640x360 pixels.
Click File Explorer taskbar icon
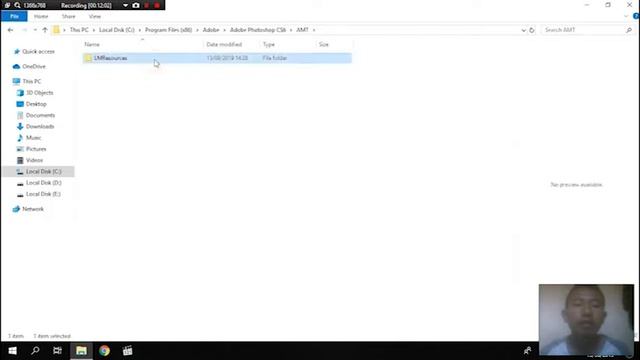tap(81, 351)
